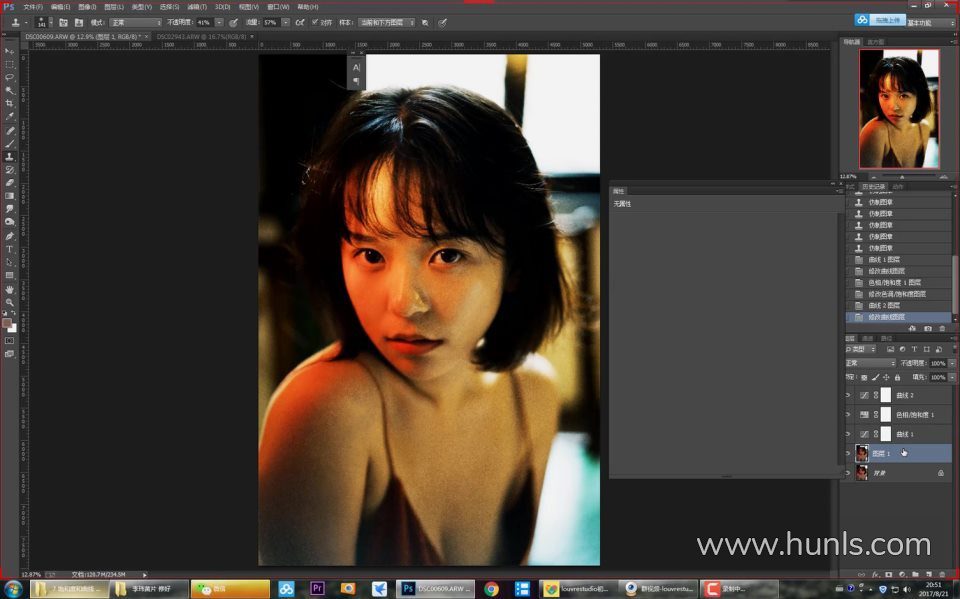Viewport: 960px width, 599px height.
Task: Select the Crop tool
Action: [x=9, y=103]
